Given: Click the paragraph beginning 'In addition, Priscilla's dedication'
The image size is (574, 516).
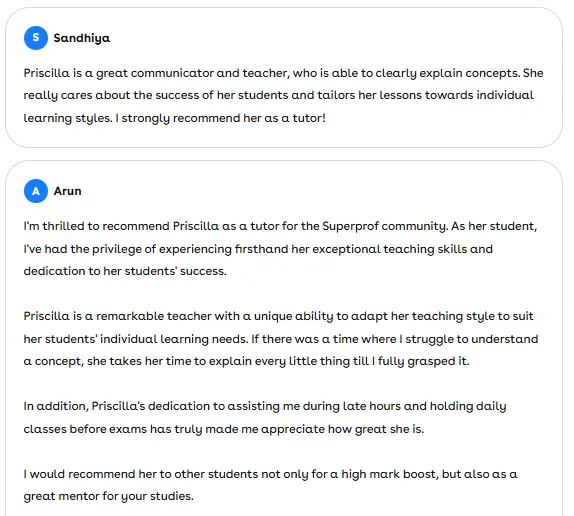Looking at the screenshot, I should click(x=265, y=418).
